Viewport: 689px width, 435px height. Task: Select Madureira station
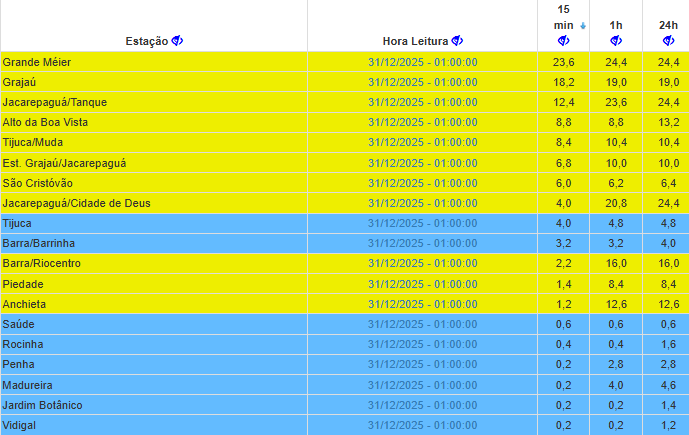pyautogui.click(x=27, y=385)
